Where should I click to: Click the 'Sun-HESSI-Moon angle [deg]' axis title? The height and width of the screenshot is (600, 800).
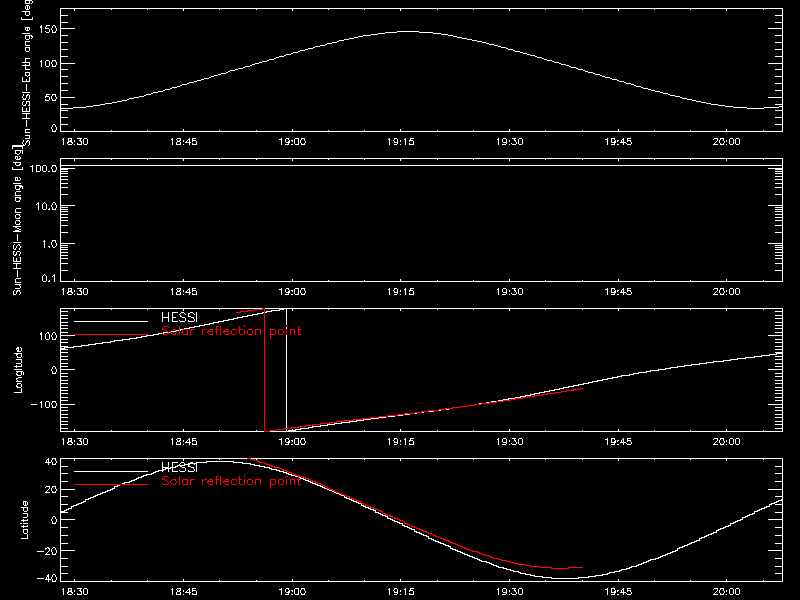click(17, 220)
